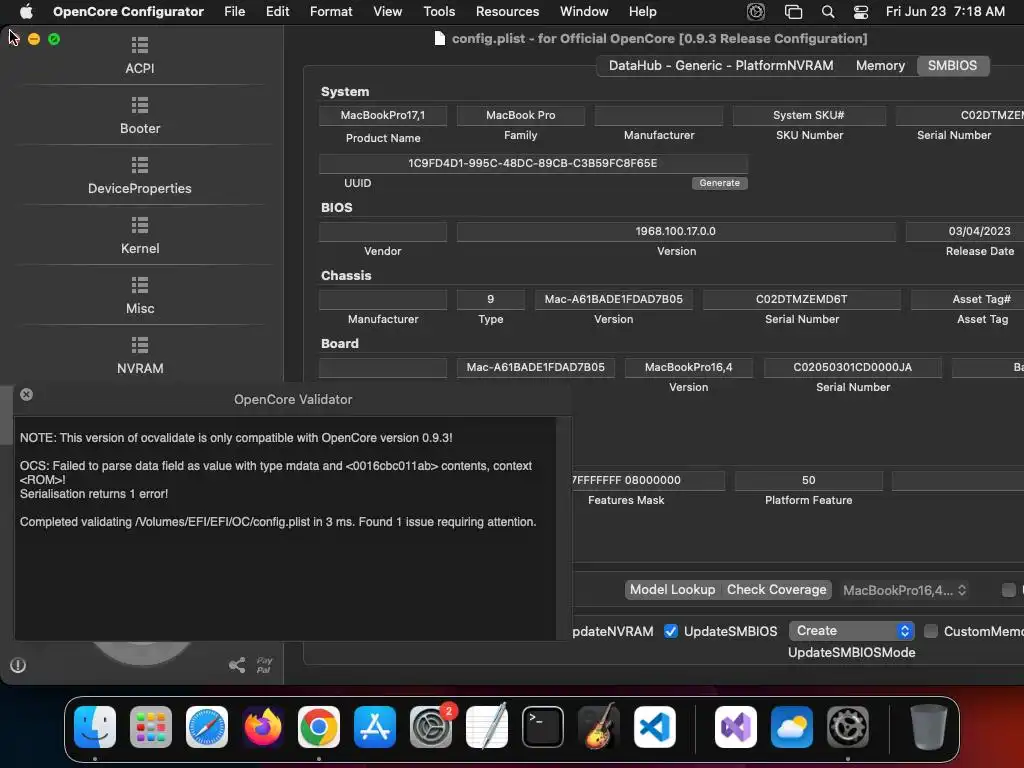Click the System UUID input field
The image size is (1024, 768).
click(533, 163)
